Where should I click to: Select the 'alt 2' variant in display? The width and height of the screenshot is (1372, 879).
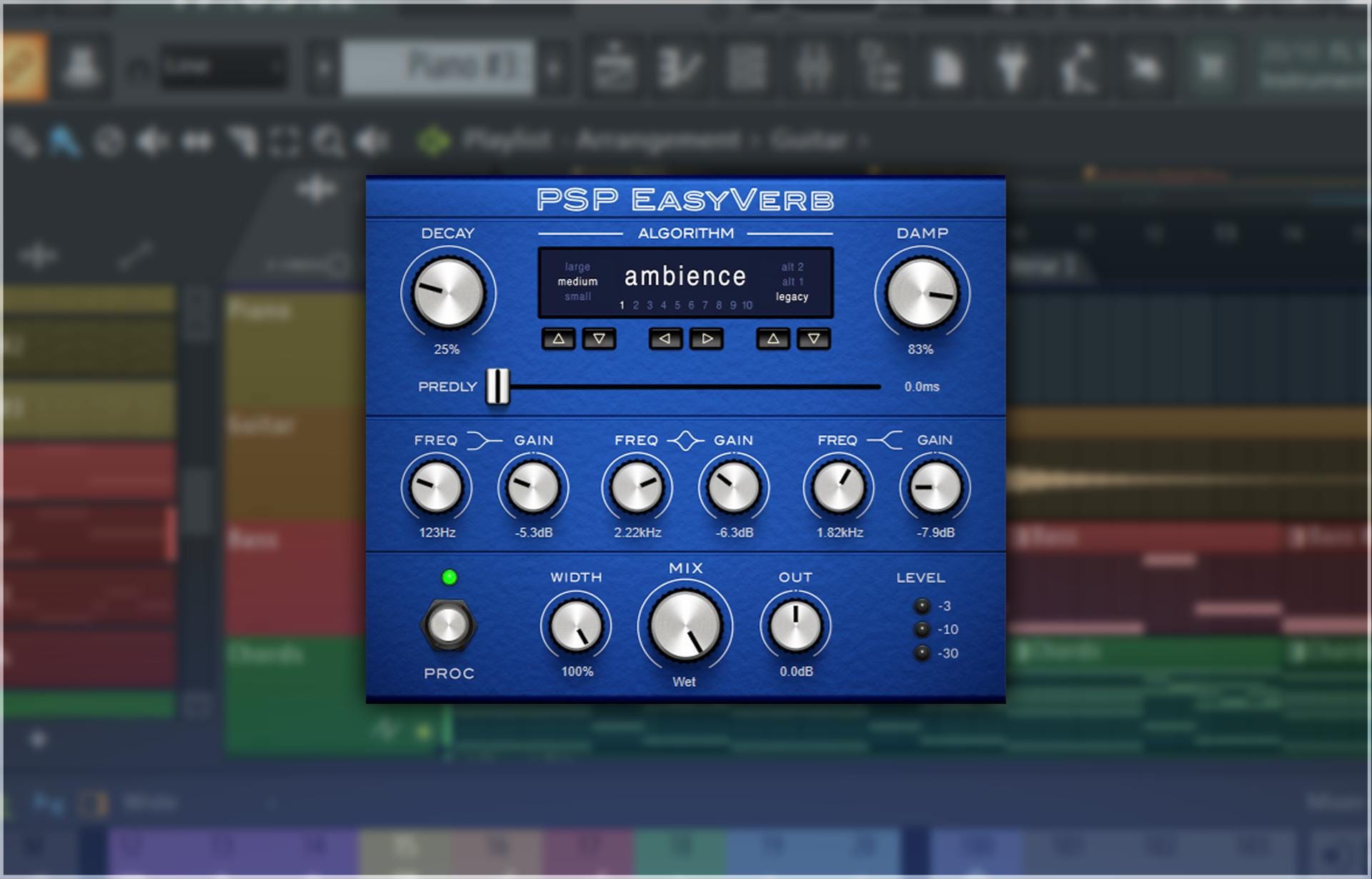point(792,267)
